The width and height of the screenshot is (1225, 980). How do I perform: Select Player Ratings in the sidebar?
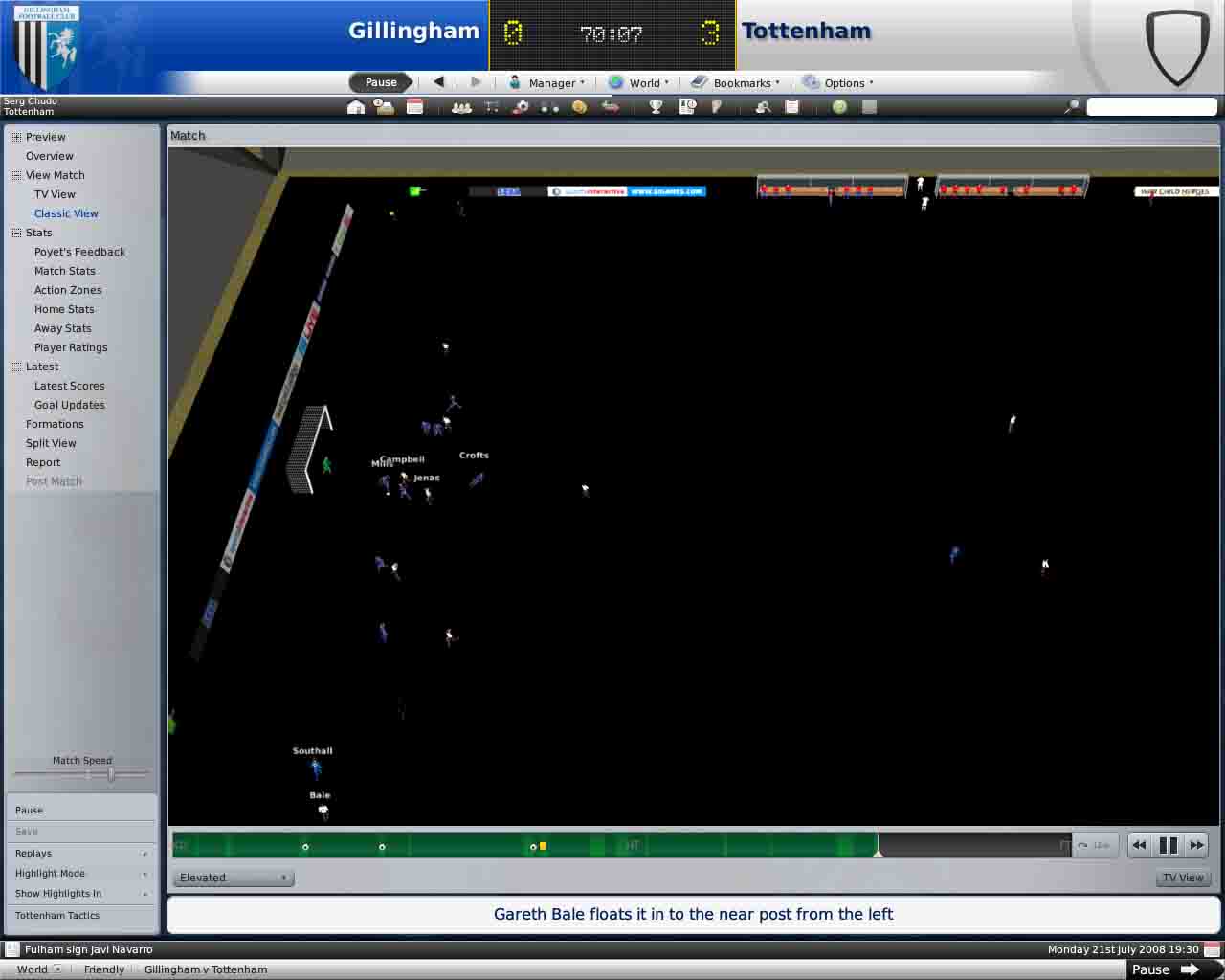tap(71, 347)
